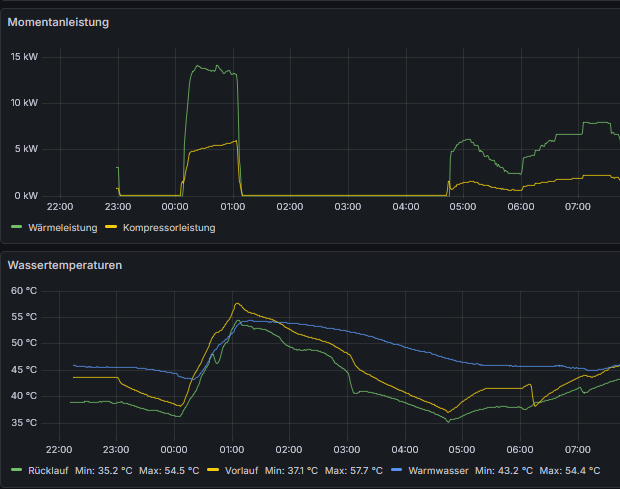620x489 pixels.
Task: Click the 55 °C axis label
Action: (x=24, y=317)
